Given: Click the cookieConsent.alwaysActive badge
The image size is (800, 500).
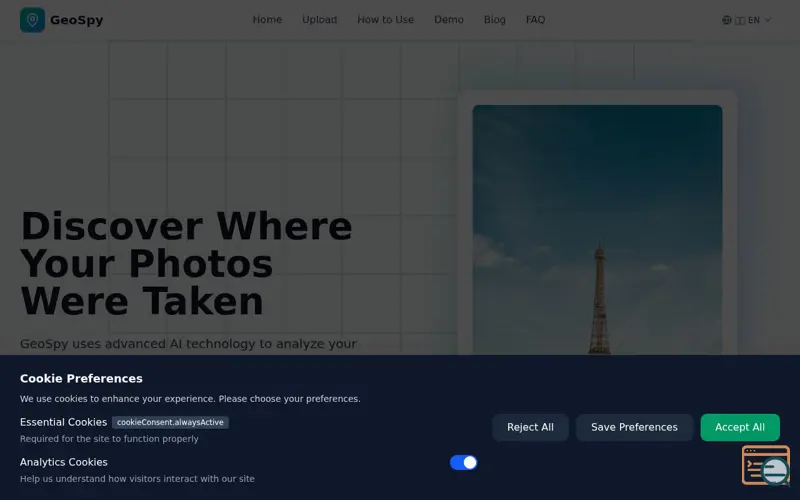Looking at the screenshot, I should click(170, 422).
